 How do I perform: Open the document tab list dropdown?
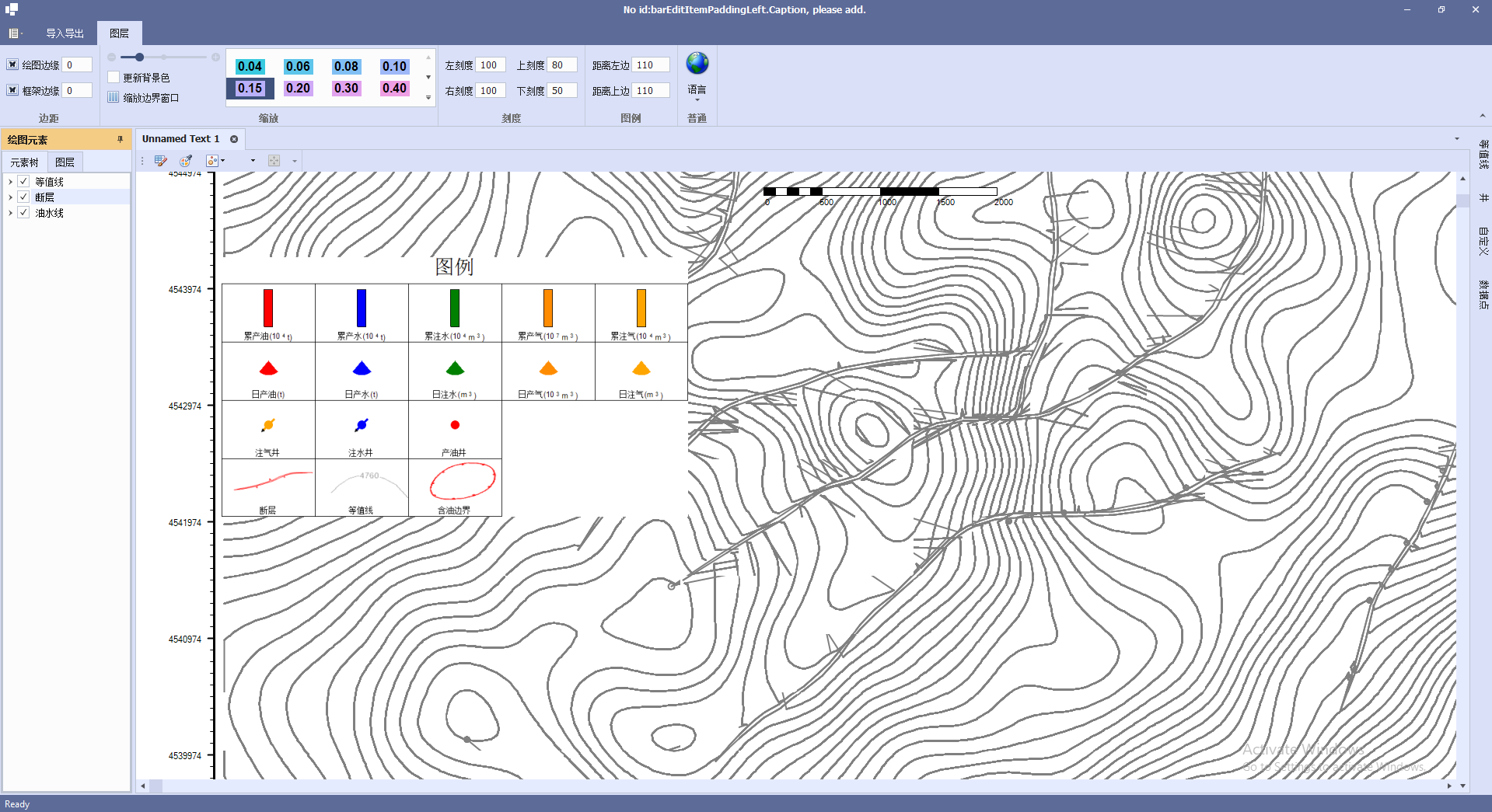click(x=1457, y=139)
